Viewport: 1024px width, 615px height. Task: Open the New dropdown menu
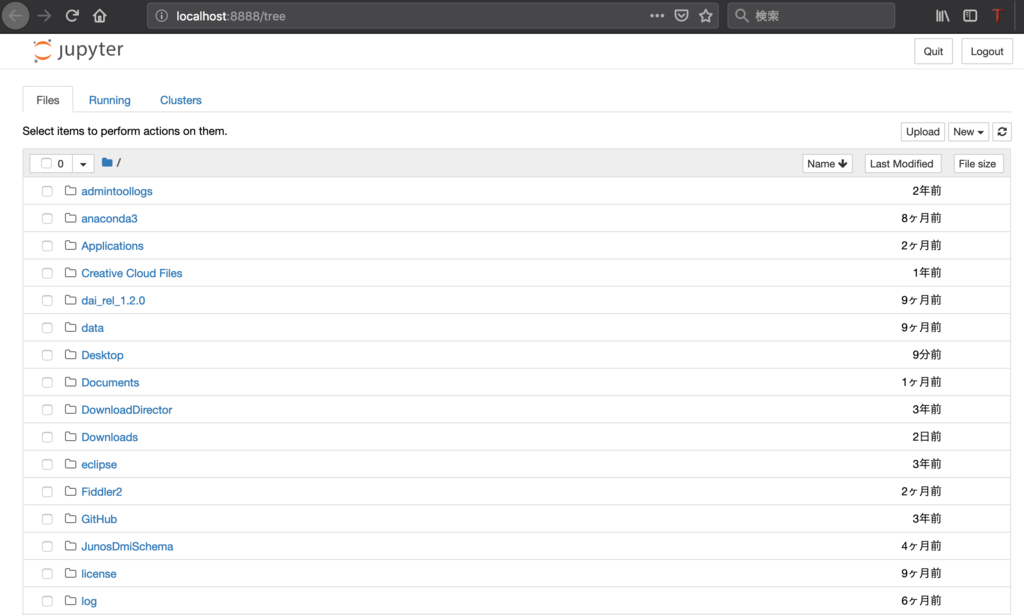pos(968,131)
